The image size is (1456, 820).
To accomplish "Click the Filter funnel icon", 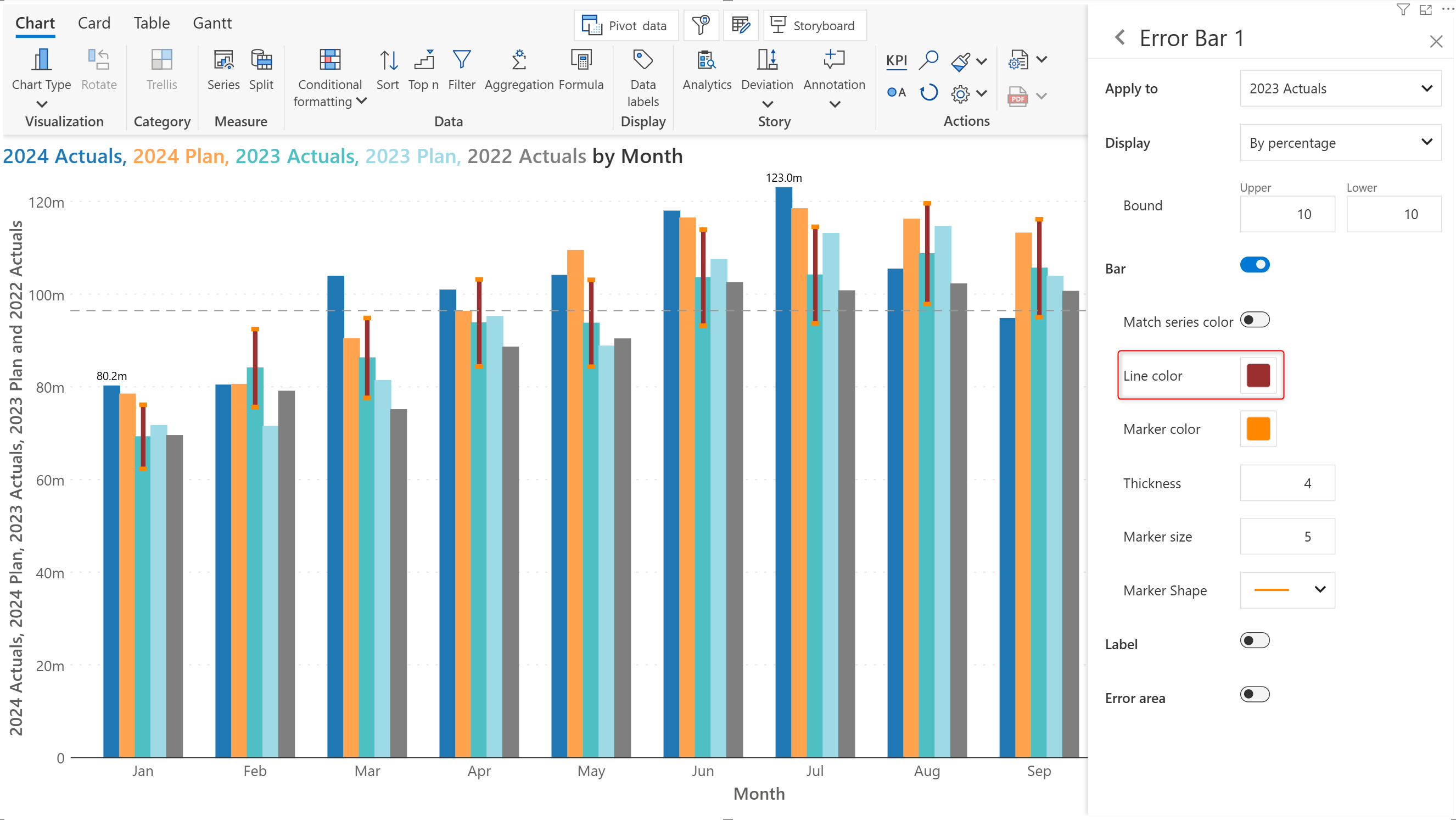I will 462,59.
